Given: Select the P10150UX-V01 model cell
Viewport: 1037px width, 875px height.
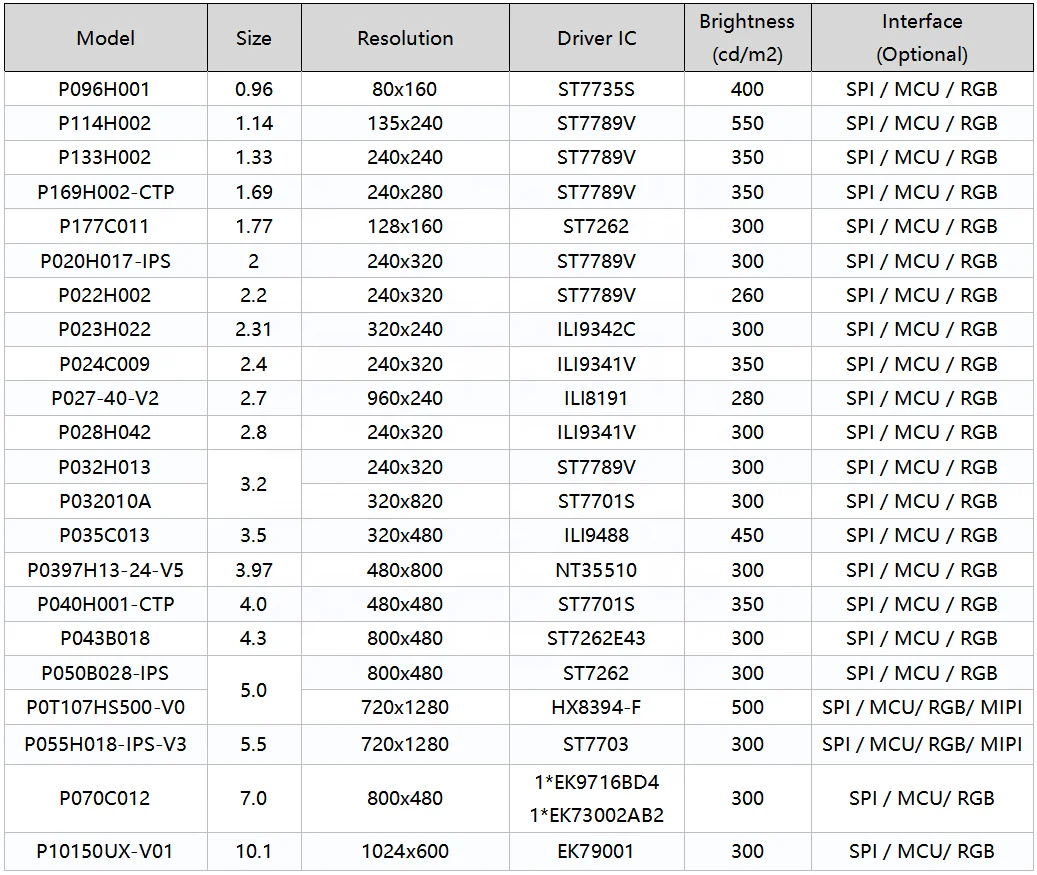Looking at the screenshot, I should [x=103, y=851].
